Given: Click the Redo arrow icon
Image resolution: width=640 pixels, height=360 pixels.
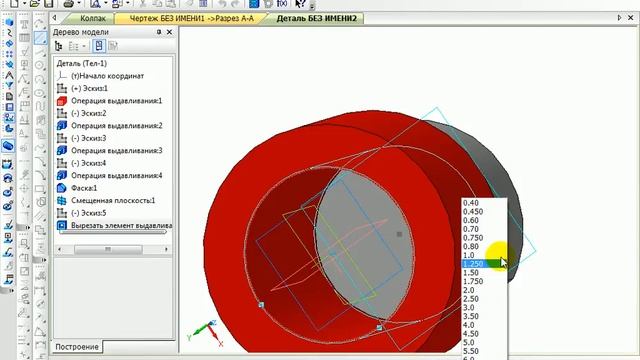Looking at the screenshot, I should tap(235, 4).
